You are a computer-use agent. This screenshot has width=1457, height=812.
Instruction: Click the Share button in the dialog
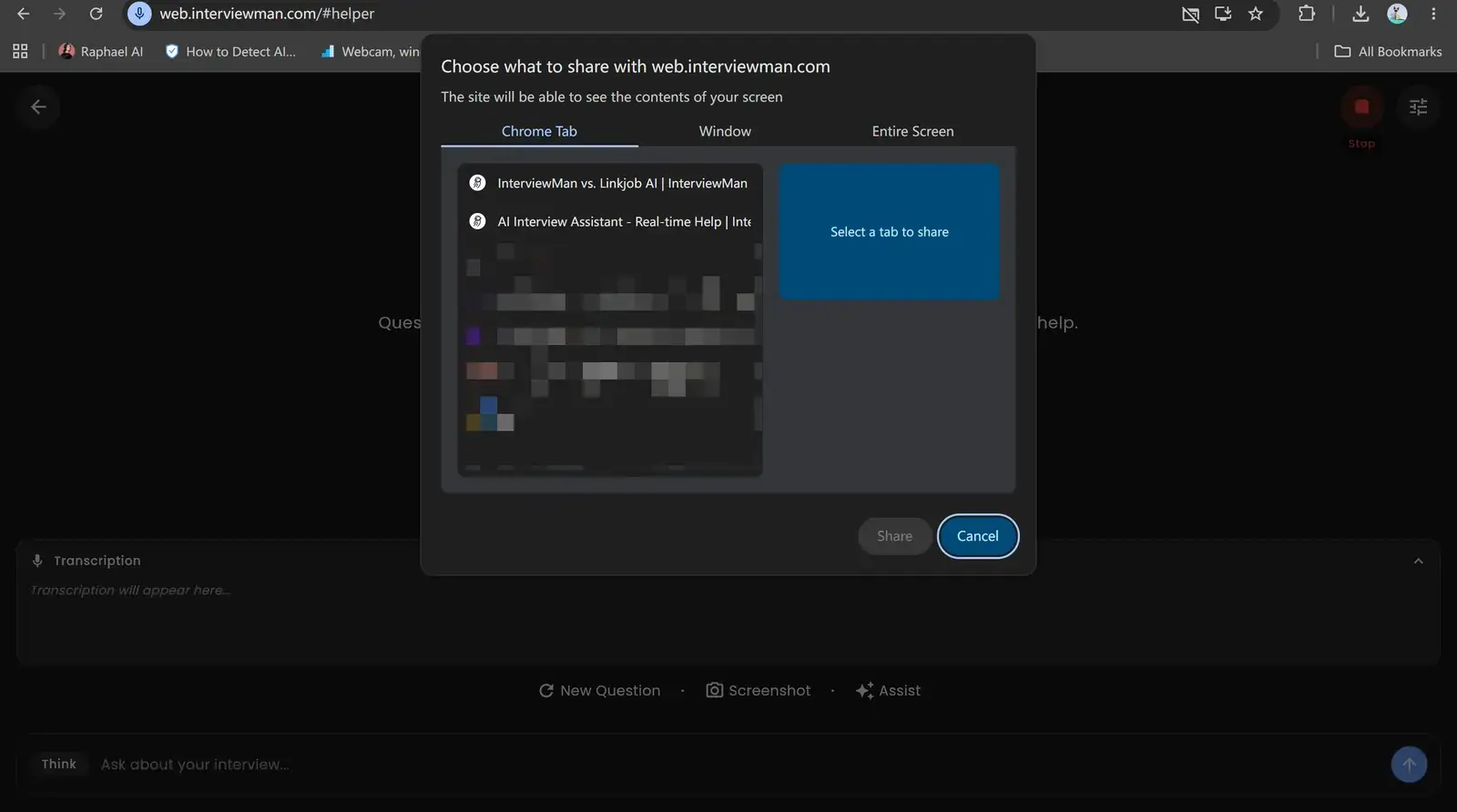coord(894,536)
